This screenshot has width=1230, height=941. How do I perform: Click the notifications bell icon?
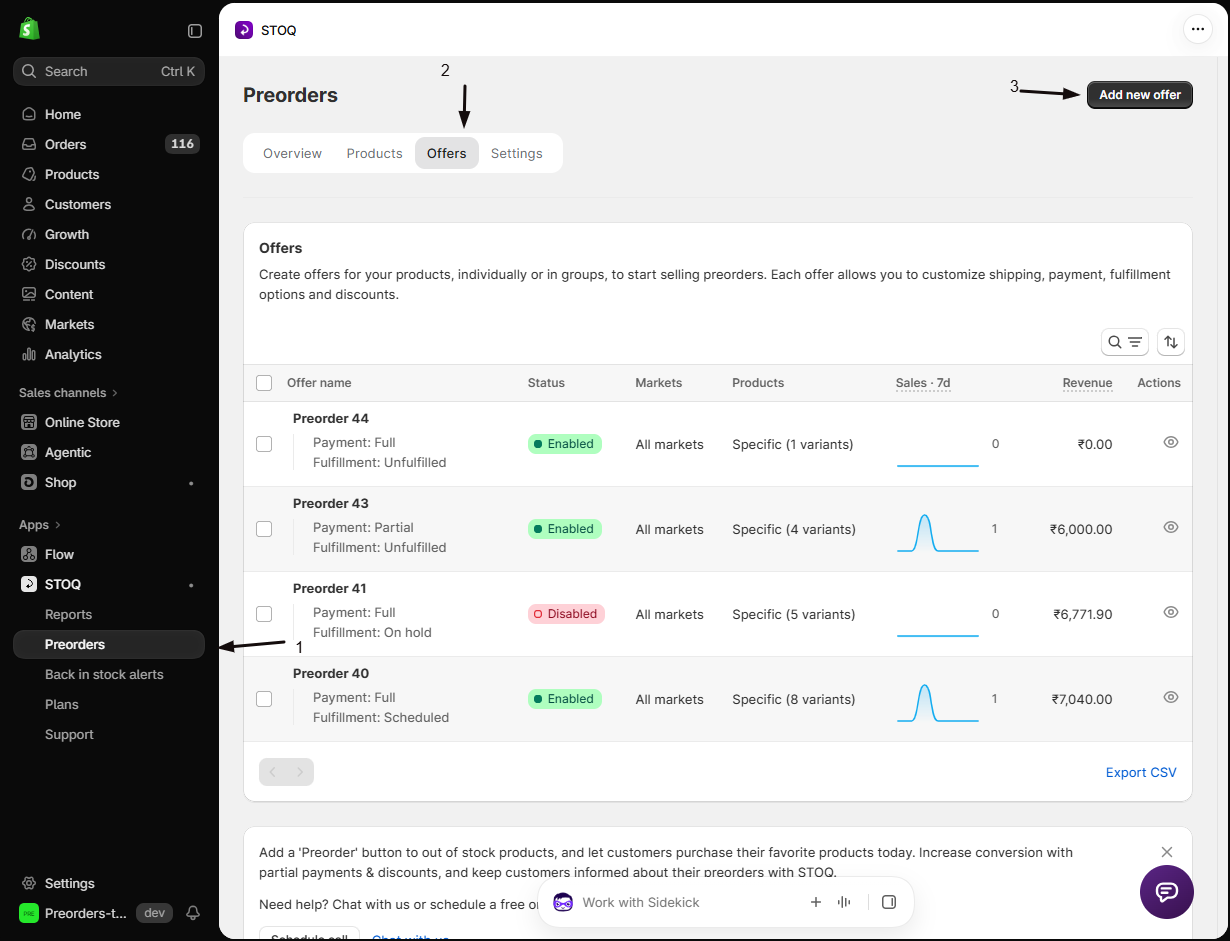[194, 913]
